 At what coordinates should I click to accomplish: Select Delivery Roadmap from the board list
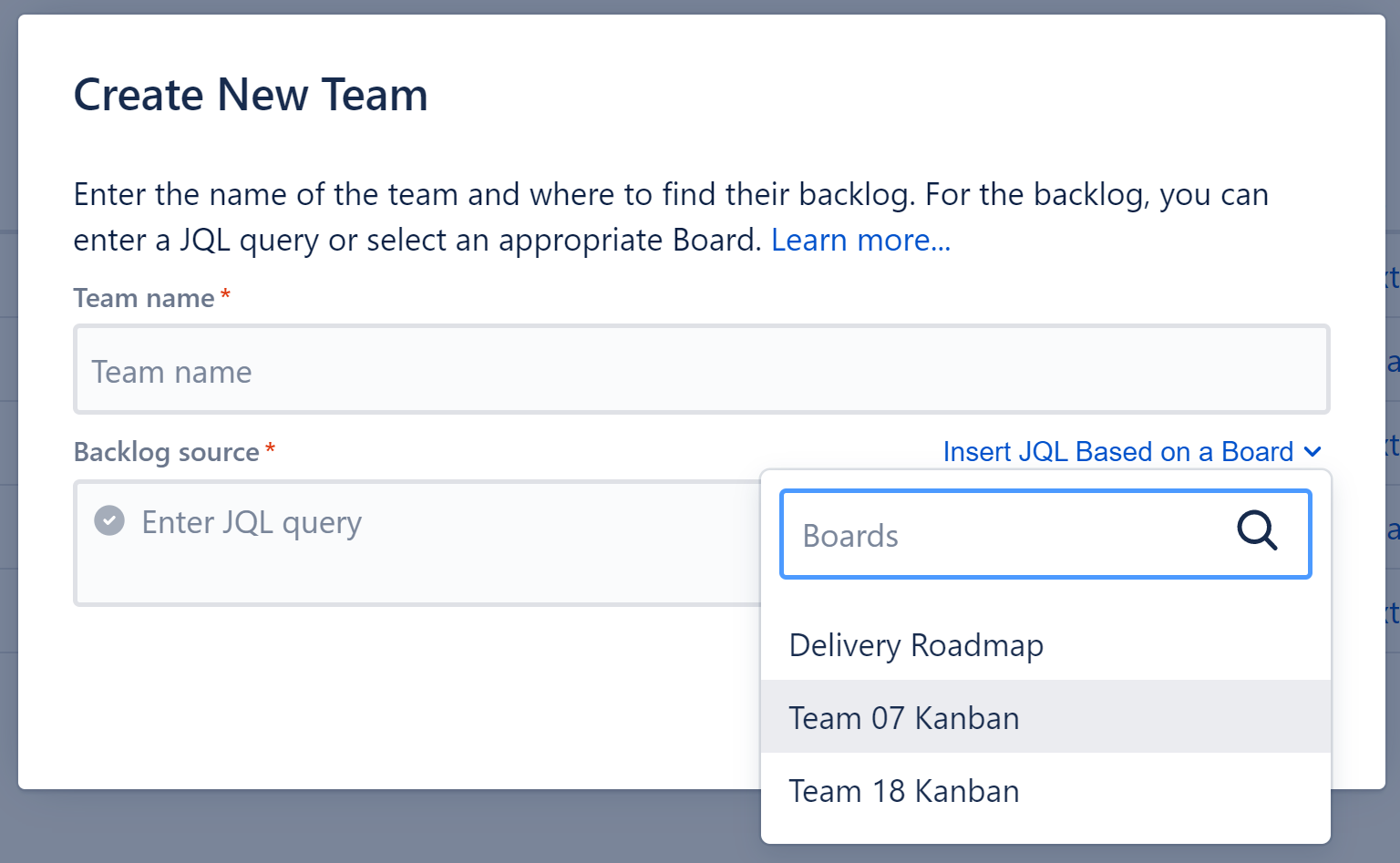tap(915, 645)
